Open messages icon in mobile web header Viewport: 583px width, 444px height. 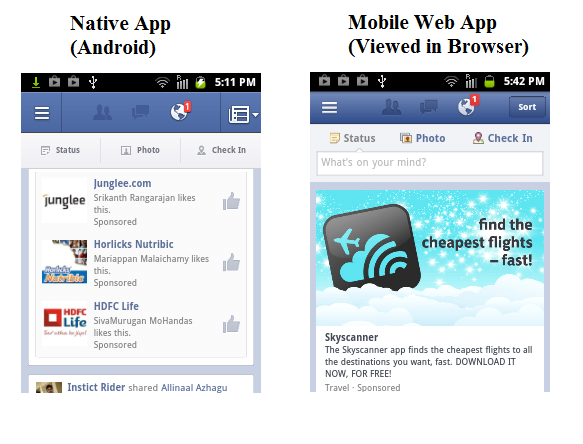tap(429, 107)
